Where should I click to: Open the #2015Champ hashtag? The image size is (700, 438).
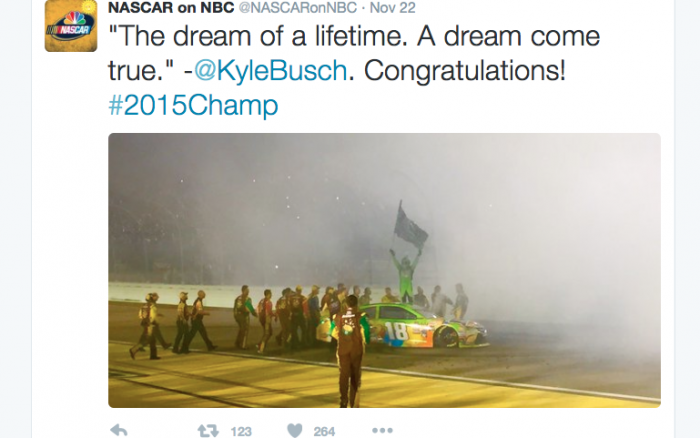pyautogui.click(x=192, y=106)
